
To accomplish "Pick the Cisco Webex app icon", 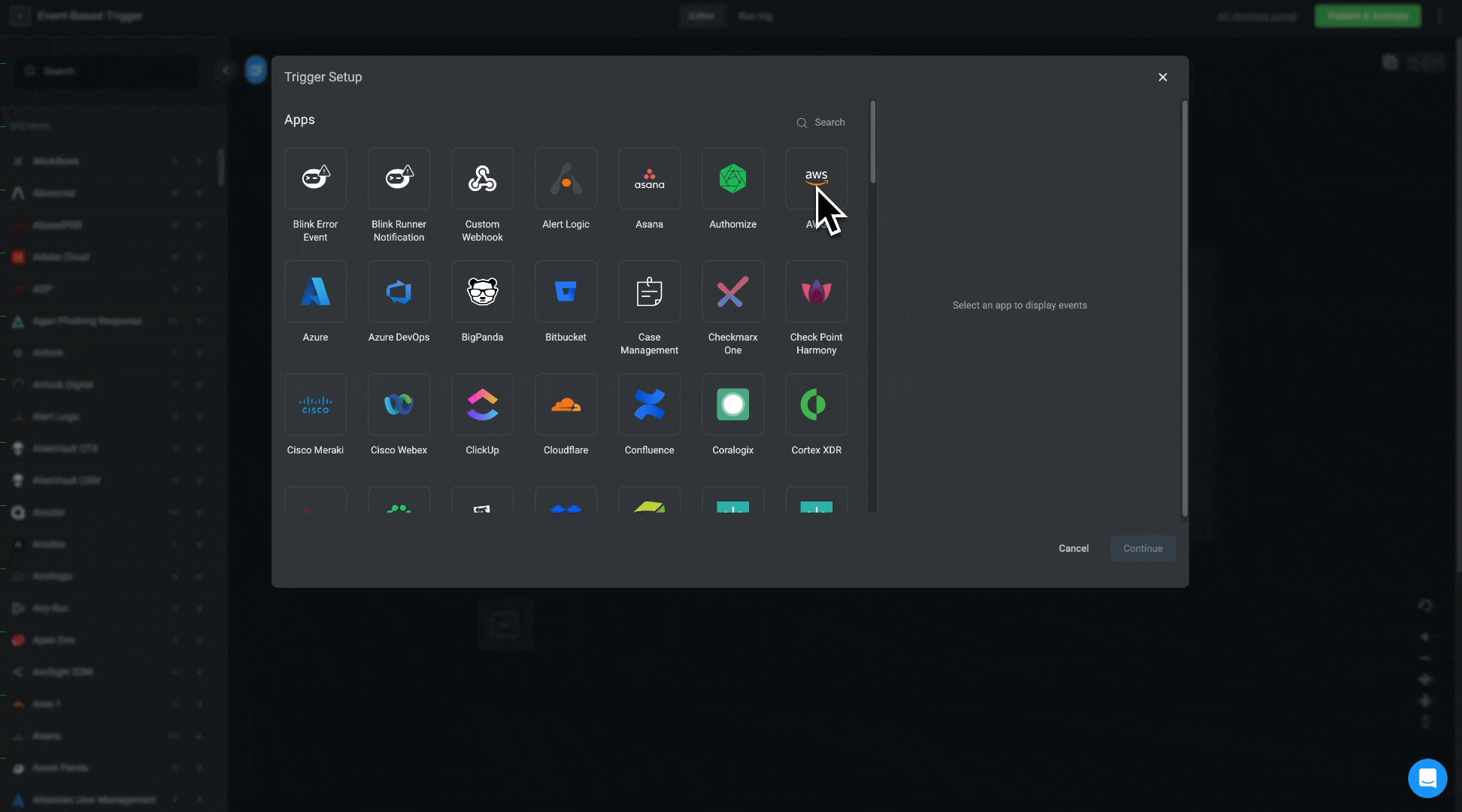I will [x=399, y=404].
